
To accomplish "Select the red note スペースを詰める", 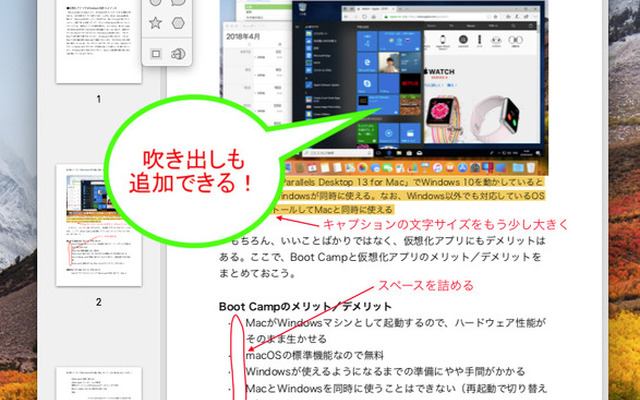I will 426,285.
